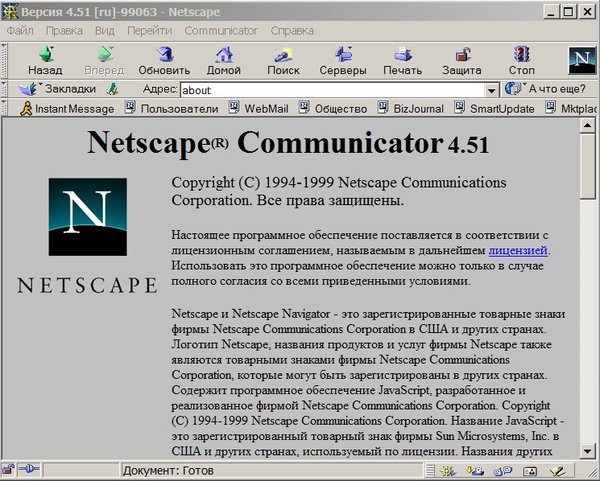The width and height of the screenshot is (600, 481).
Task: Click the security padlock in status bar
Action: [x=8, y=469]
